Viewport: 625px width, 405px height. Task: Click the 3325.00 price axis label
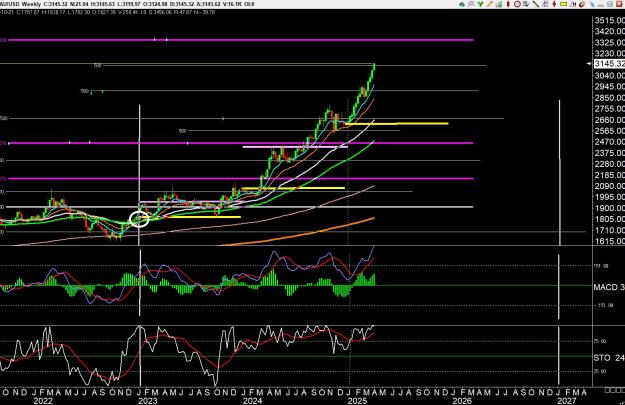(x=610, y=42)
